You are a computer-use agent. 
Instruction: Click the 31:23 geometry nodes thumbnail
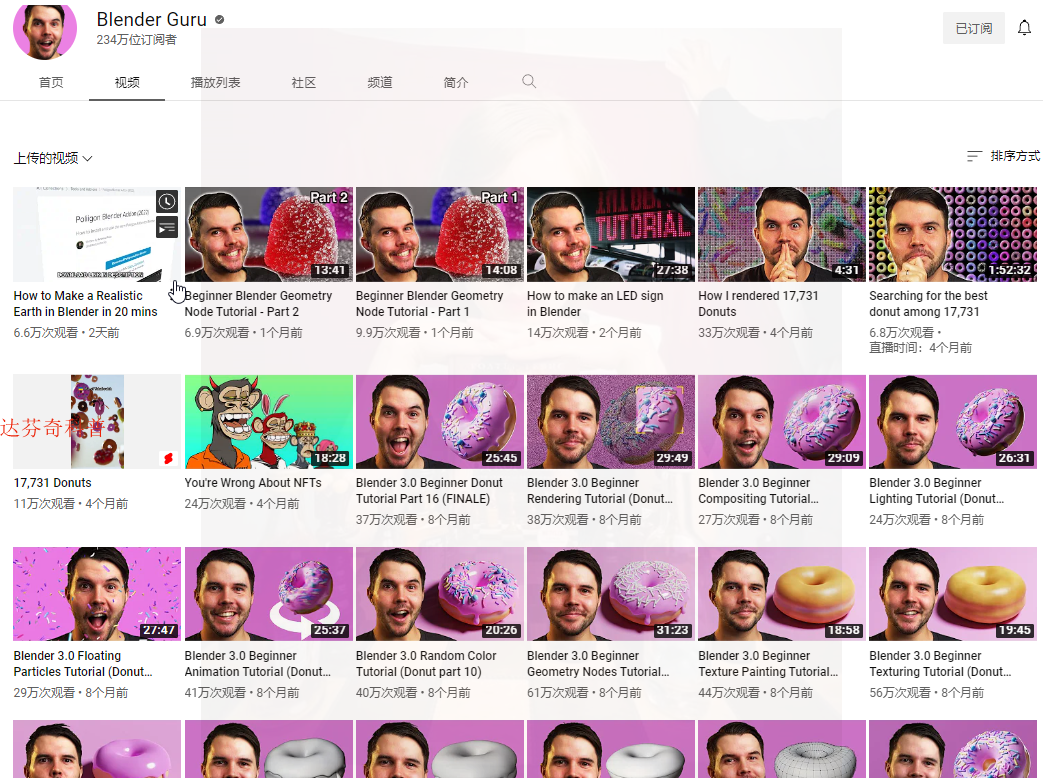click(611, 594)
